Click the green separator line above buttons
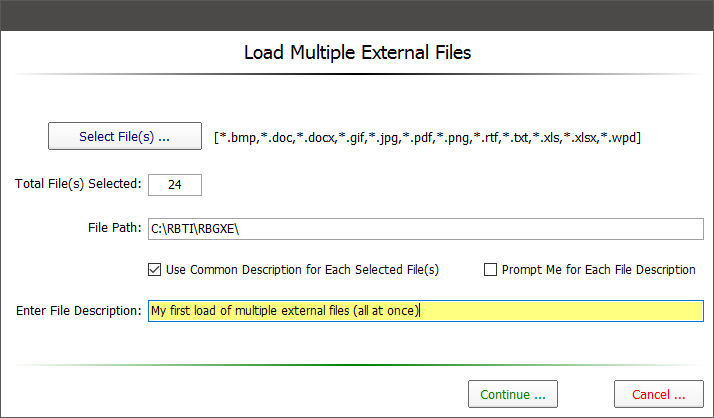Image resolution: width=714 pixels, height=418 pixels. click(357, 365)
